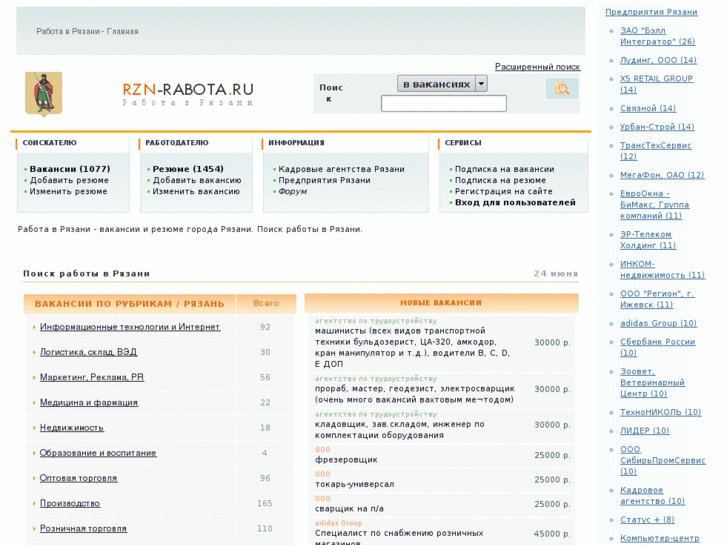
Task: Open the 'в вакансиях' search scope dropdown
Action: pos(442,84)
